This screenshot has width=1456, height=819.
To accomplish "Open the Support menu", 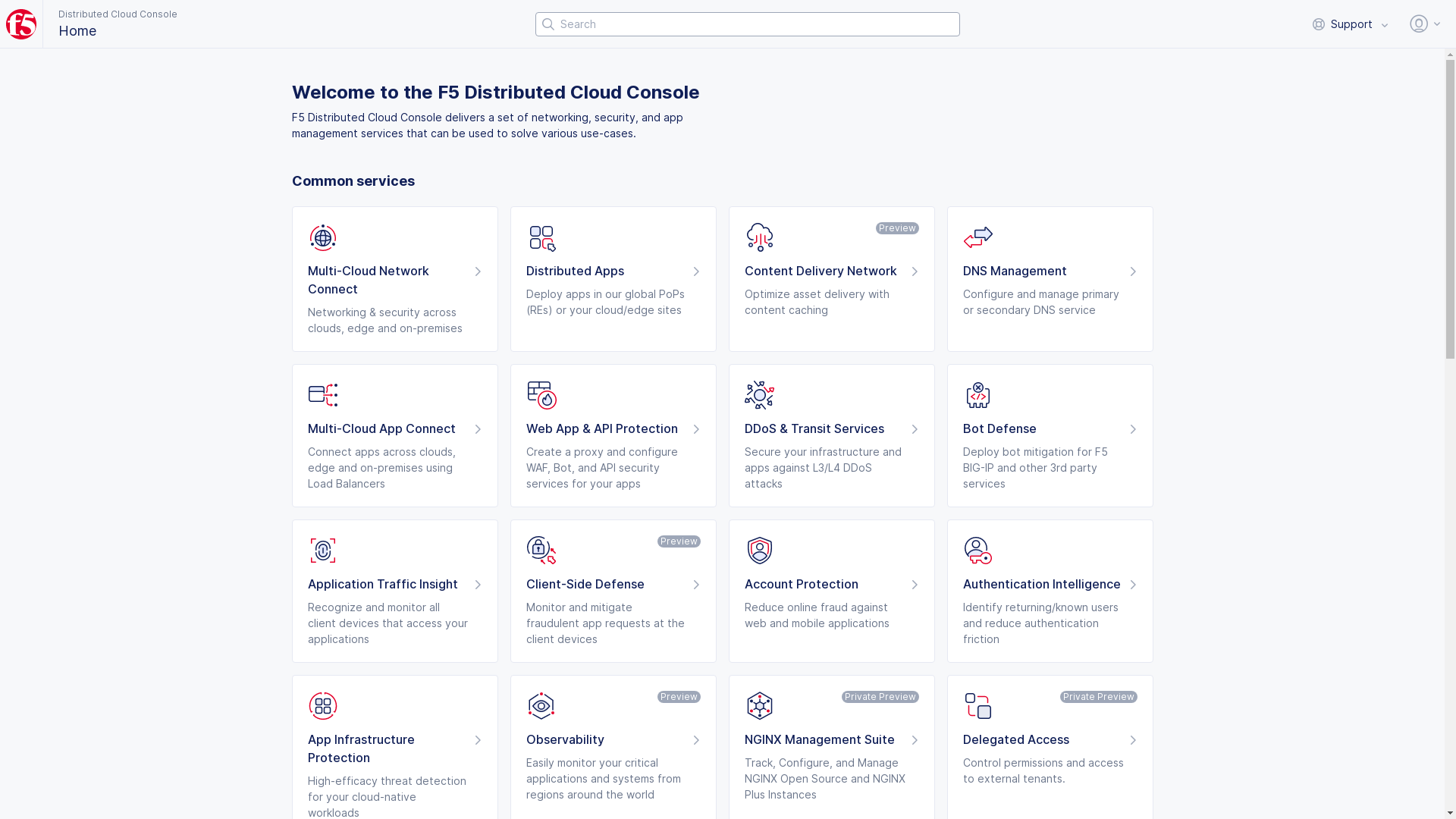I will click(1350, 24).
